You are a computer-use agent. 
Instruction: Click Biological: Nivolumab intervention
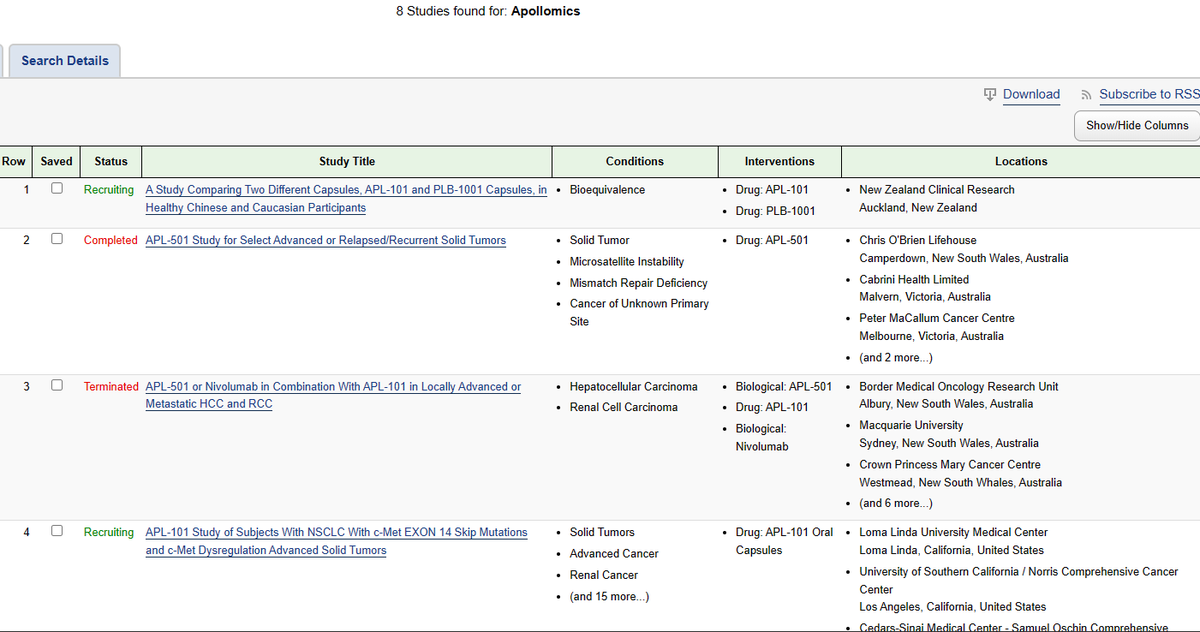click(x=761, y=437)
